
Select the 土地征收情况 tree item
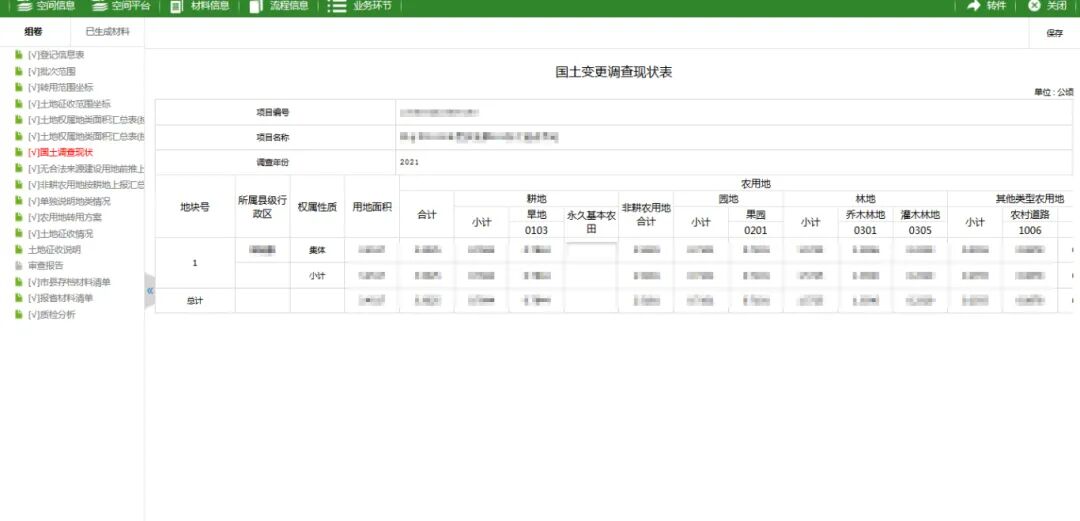(61, 234)
